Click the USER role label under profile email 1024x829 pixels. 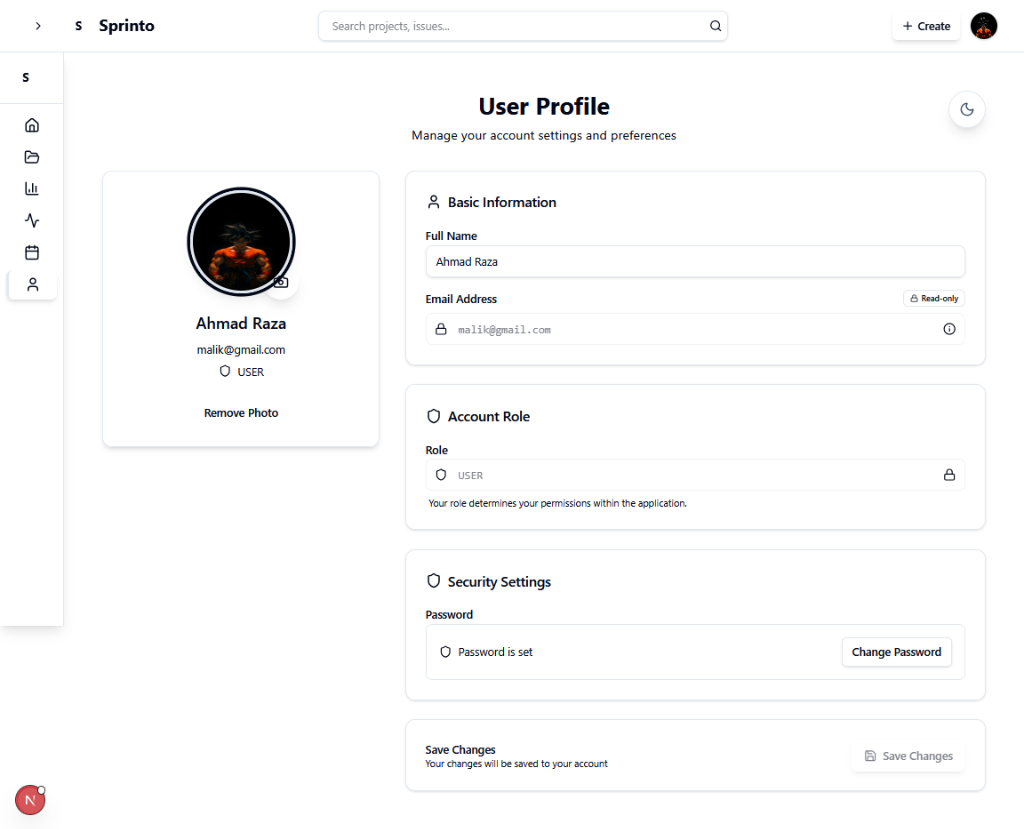click(250, 372)
